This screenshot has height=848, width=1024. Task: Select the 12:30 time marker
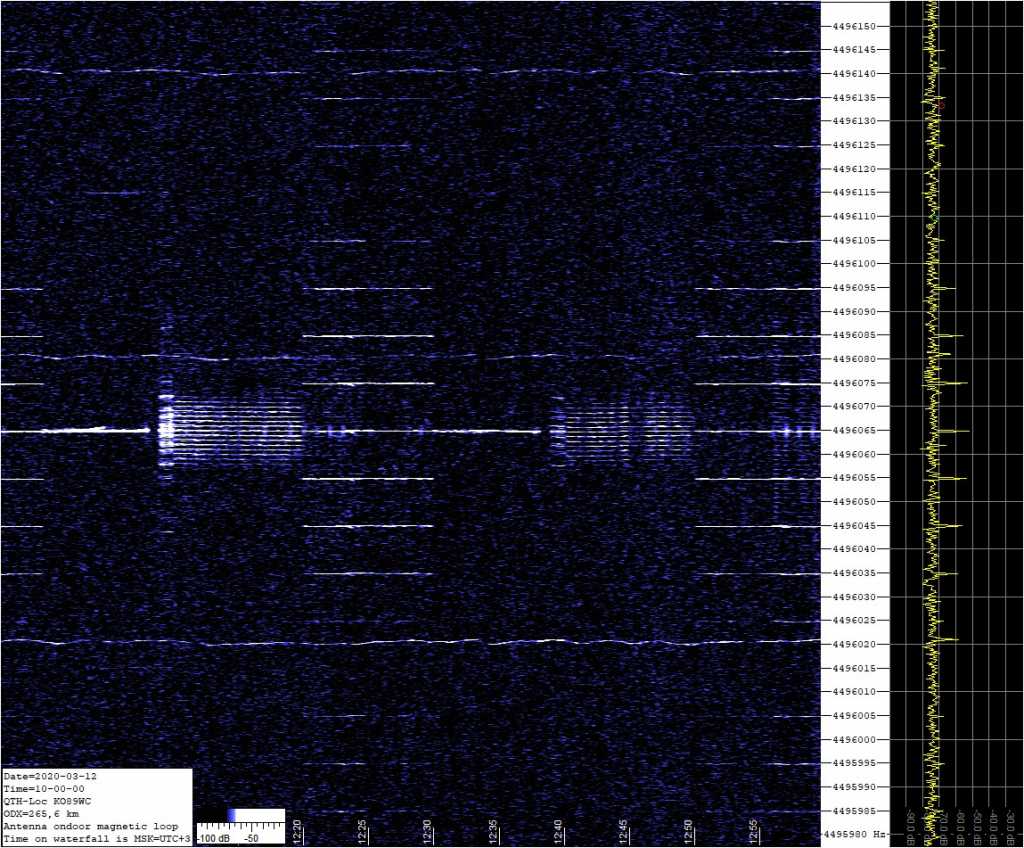click(x=428, y=831)
